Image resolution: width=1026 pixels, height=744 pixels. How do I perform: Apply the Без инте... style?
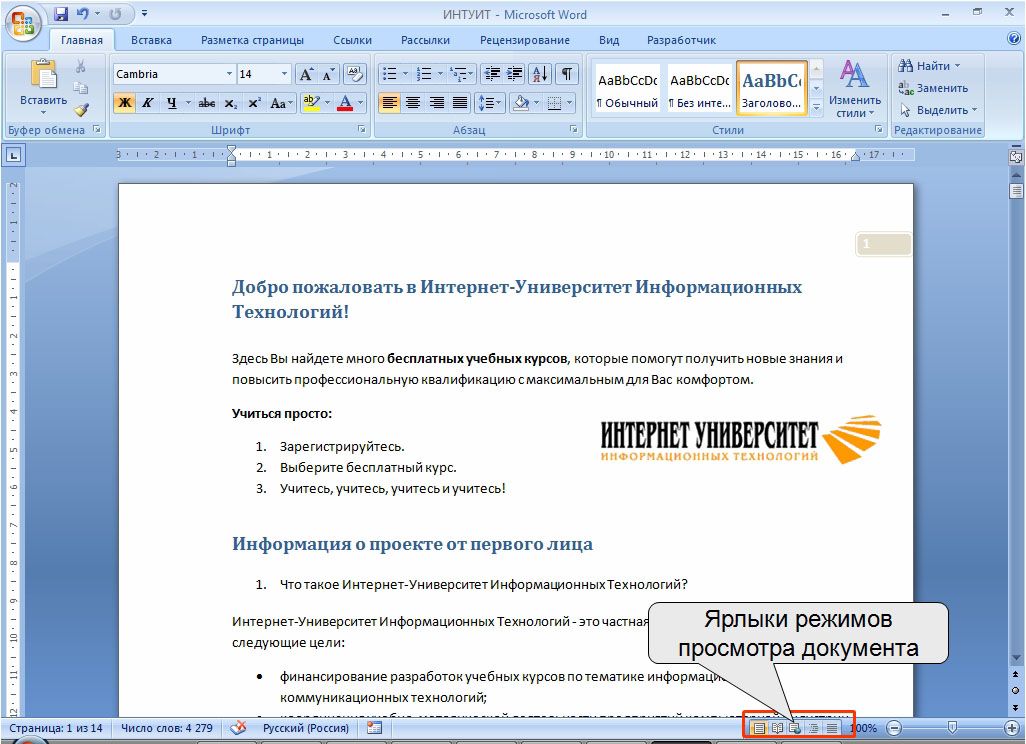click(699, 88)
